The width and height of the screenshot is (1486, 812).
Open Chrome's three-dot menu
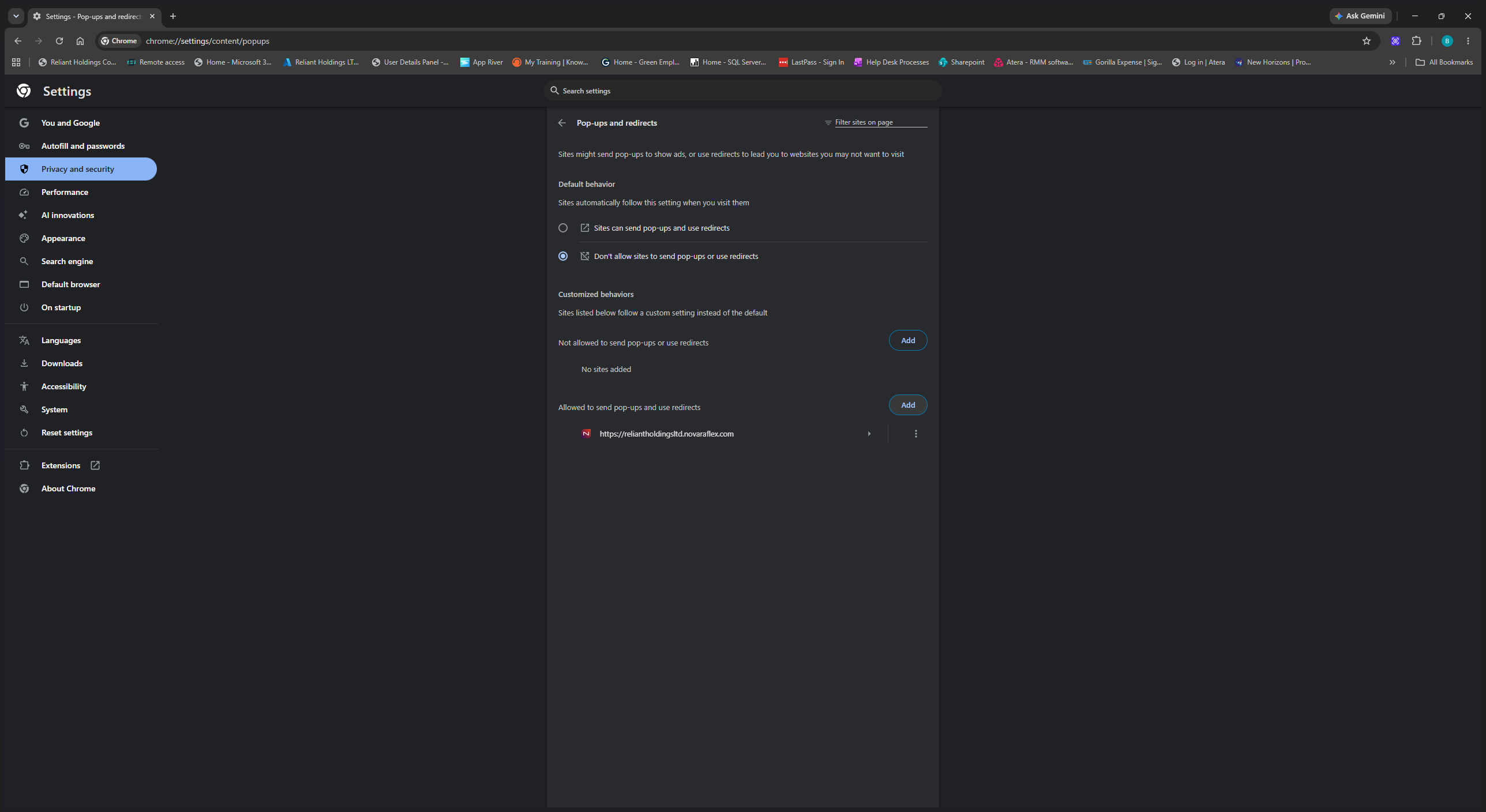click(x=1468, y=41)
